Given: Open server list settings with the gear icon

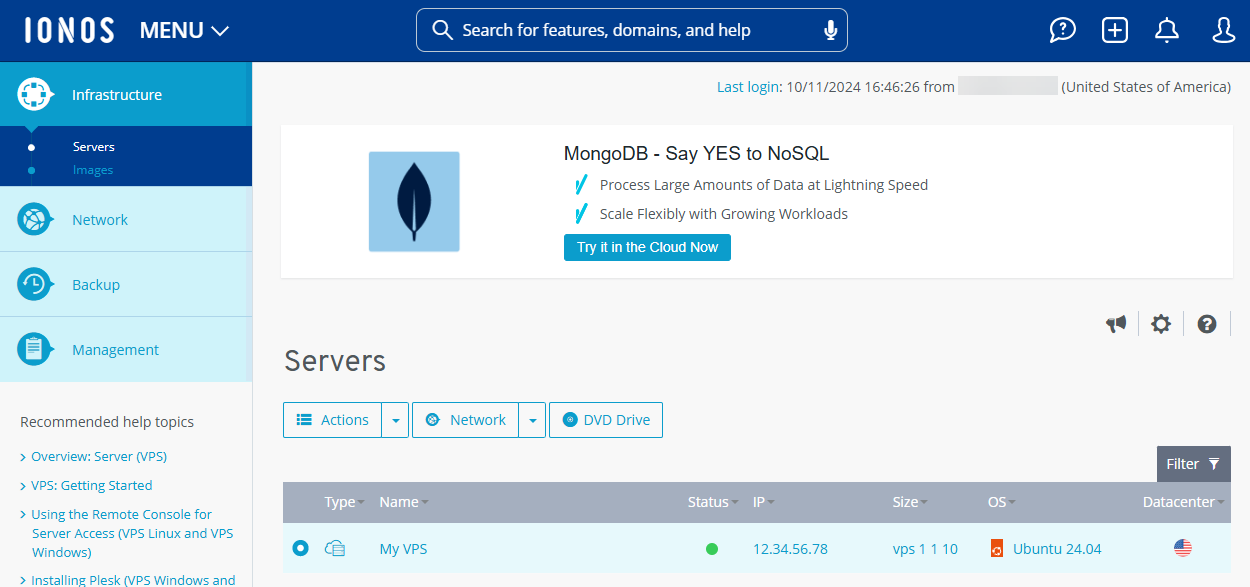Looking at the screenshot, I should coord(1160,323).
